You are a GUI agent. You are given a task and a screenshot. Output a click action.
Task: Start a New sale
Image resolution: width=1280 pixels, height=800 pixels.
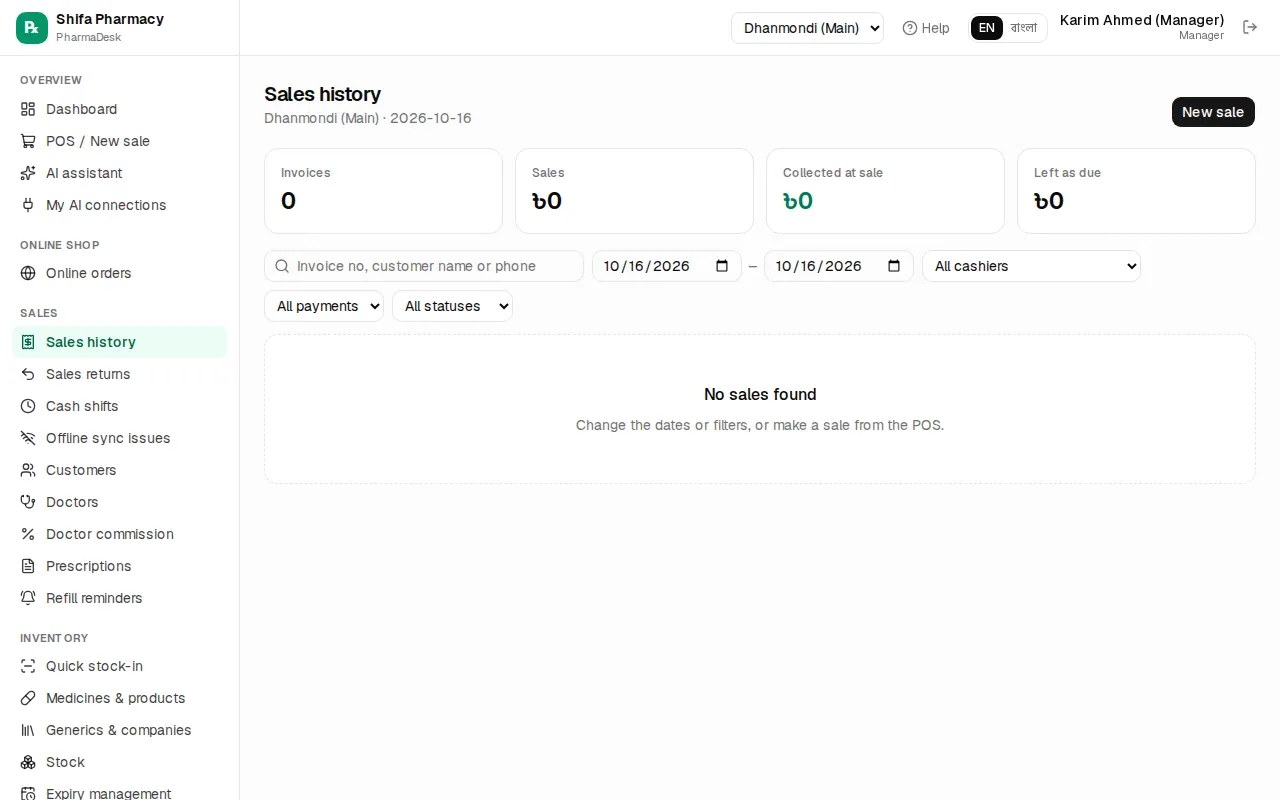tap(1213, 112)
